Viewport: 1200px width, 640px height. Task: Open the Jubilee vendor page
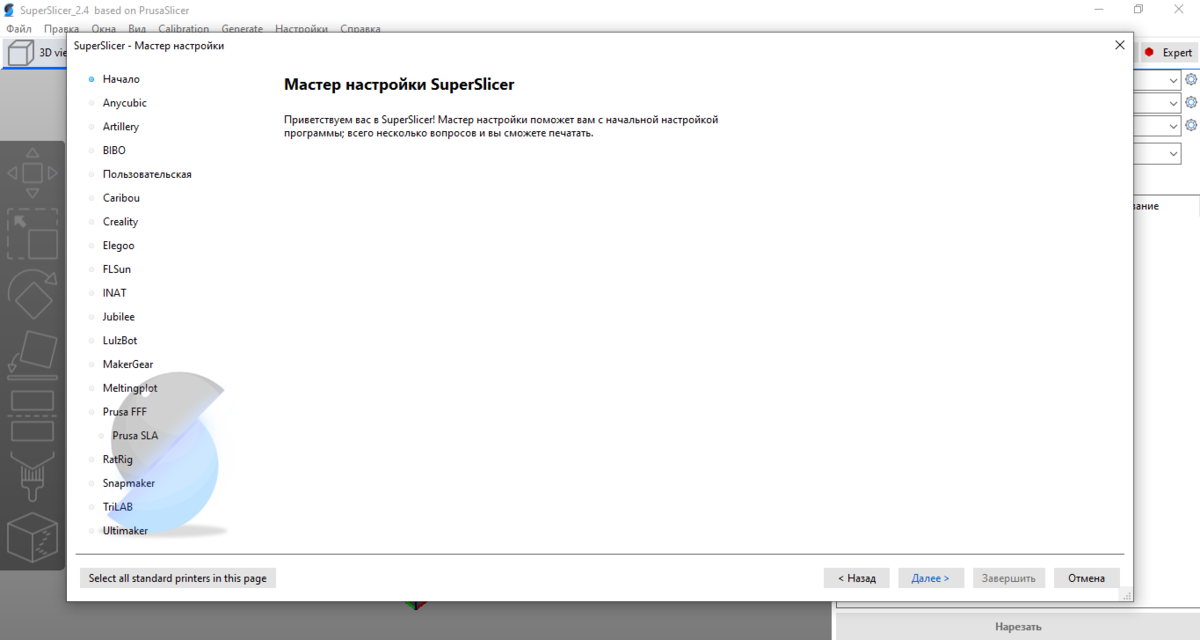118,317
